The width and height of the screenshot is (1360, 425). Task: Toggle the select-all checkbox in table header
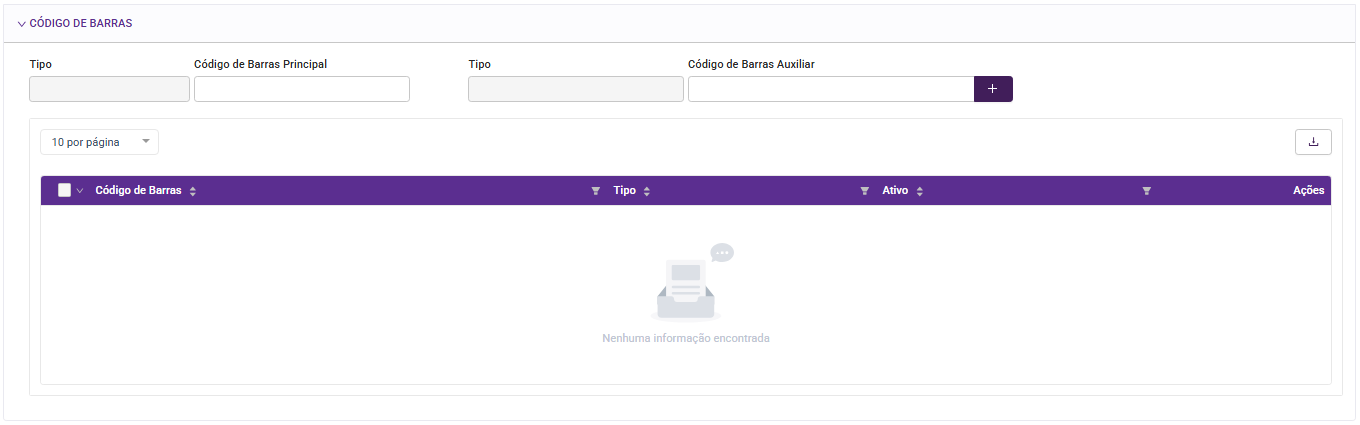point(65,190)
